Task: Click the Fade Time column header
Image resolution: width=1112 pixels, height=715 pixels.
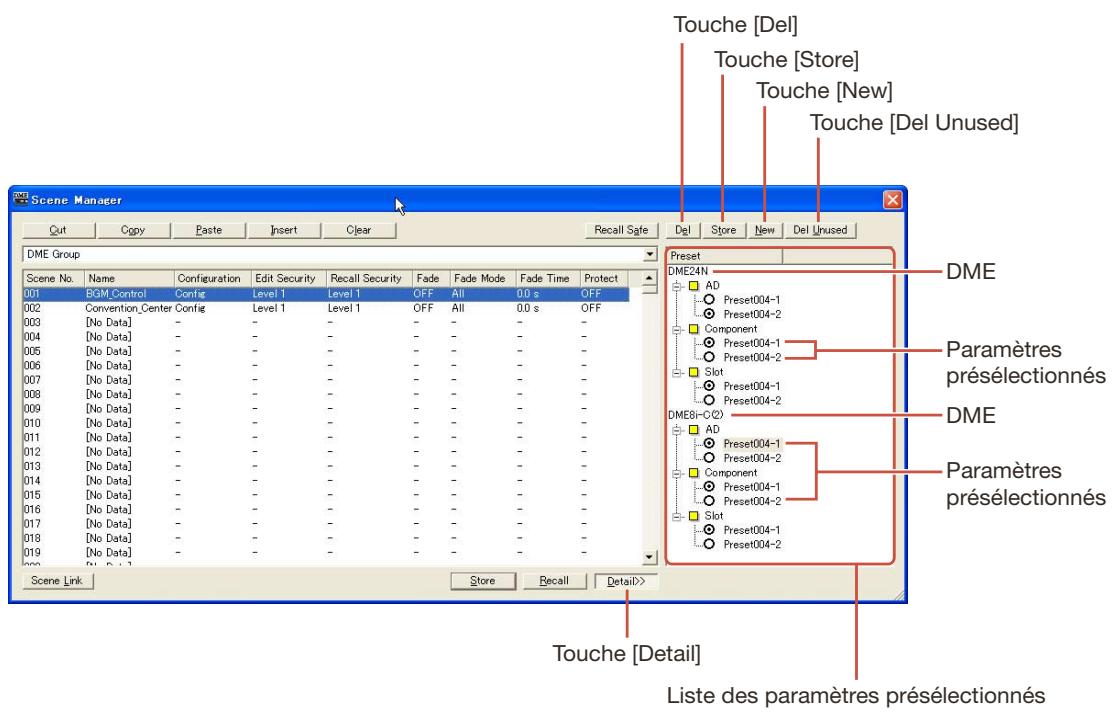Action: (x=547, y=278)
